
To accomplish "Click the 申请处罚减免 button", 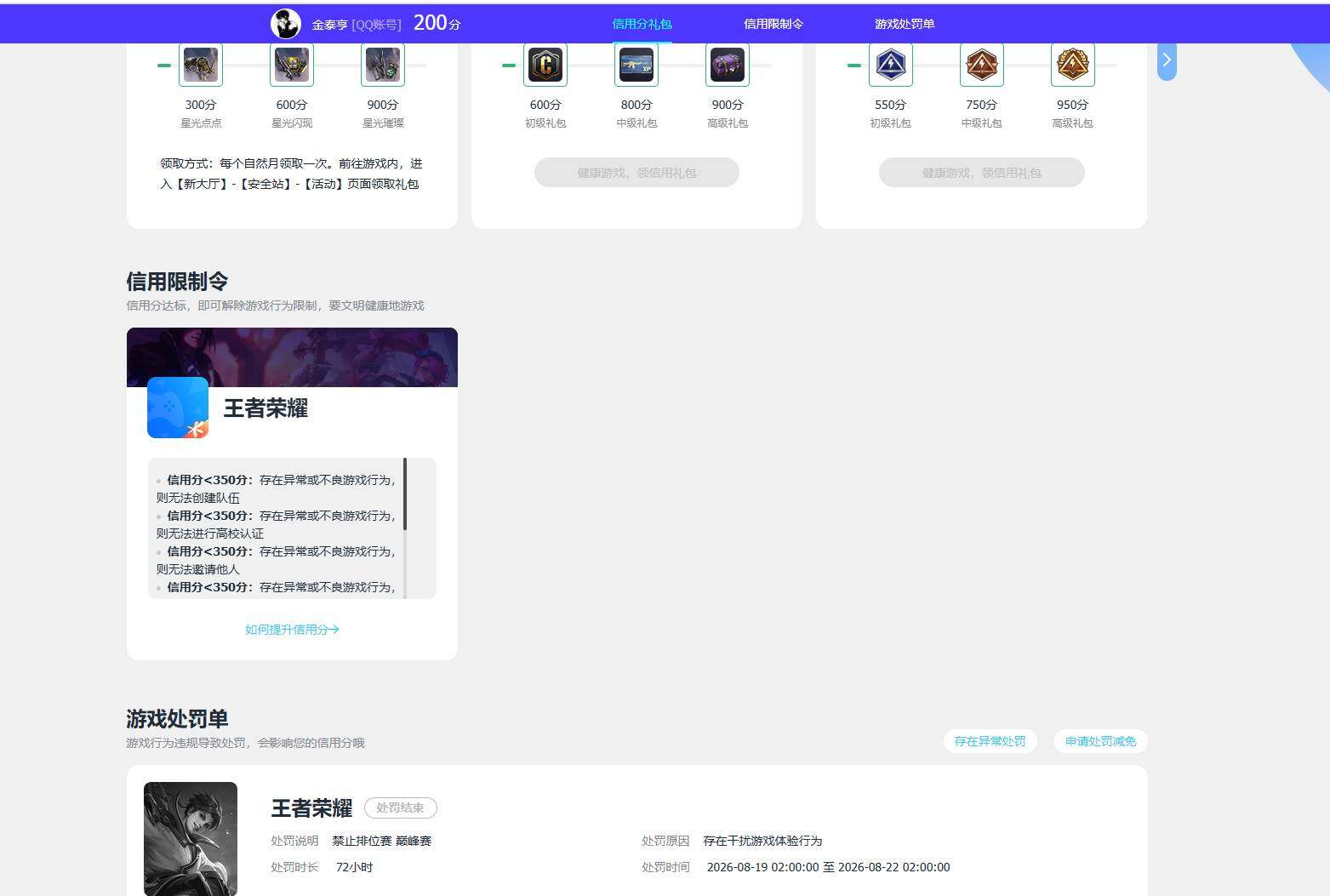I will click(x=1101, y=741).
